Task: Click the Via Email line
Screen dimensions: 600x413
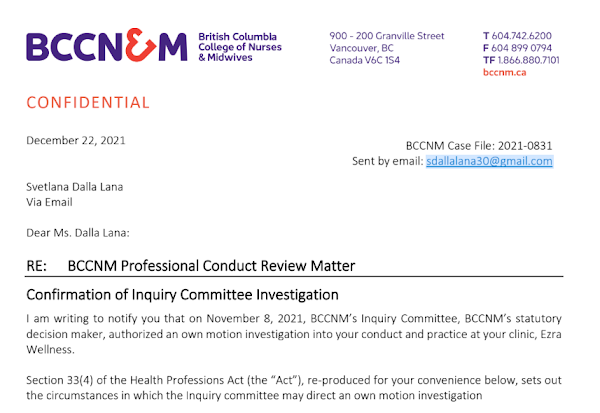Action: [x=49, y=201]
